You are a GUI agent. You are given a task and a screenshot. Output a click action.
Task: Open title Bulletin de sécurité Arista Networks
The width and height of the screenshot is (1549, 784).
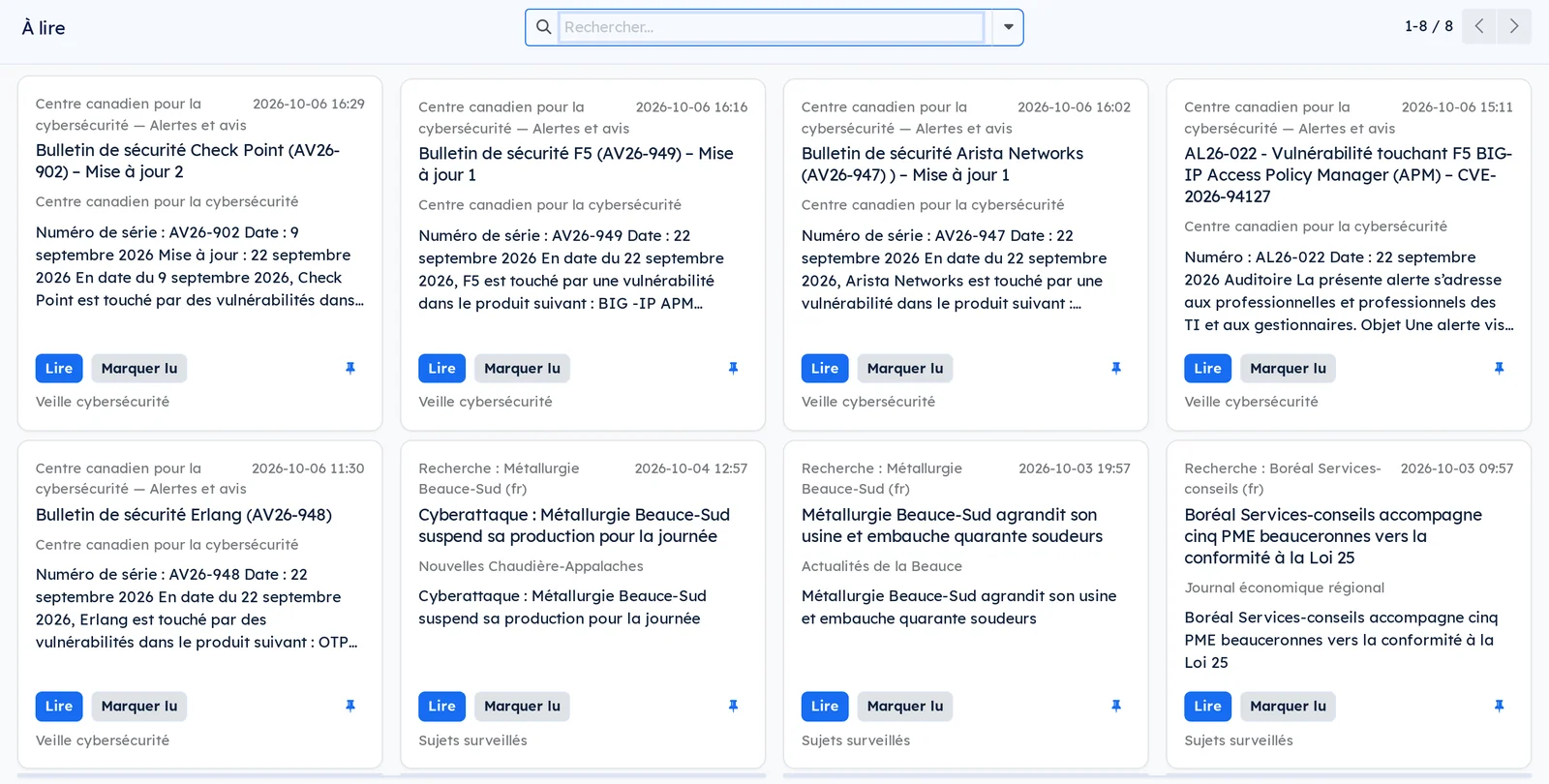[942, 164]
